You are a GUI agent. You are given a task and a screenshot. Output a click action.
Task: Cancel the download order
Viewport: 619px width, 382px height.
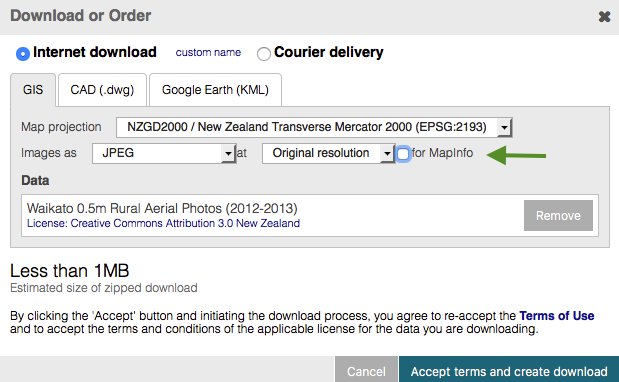coord(366,371)
